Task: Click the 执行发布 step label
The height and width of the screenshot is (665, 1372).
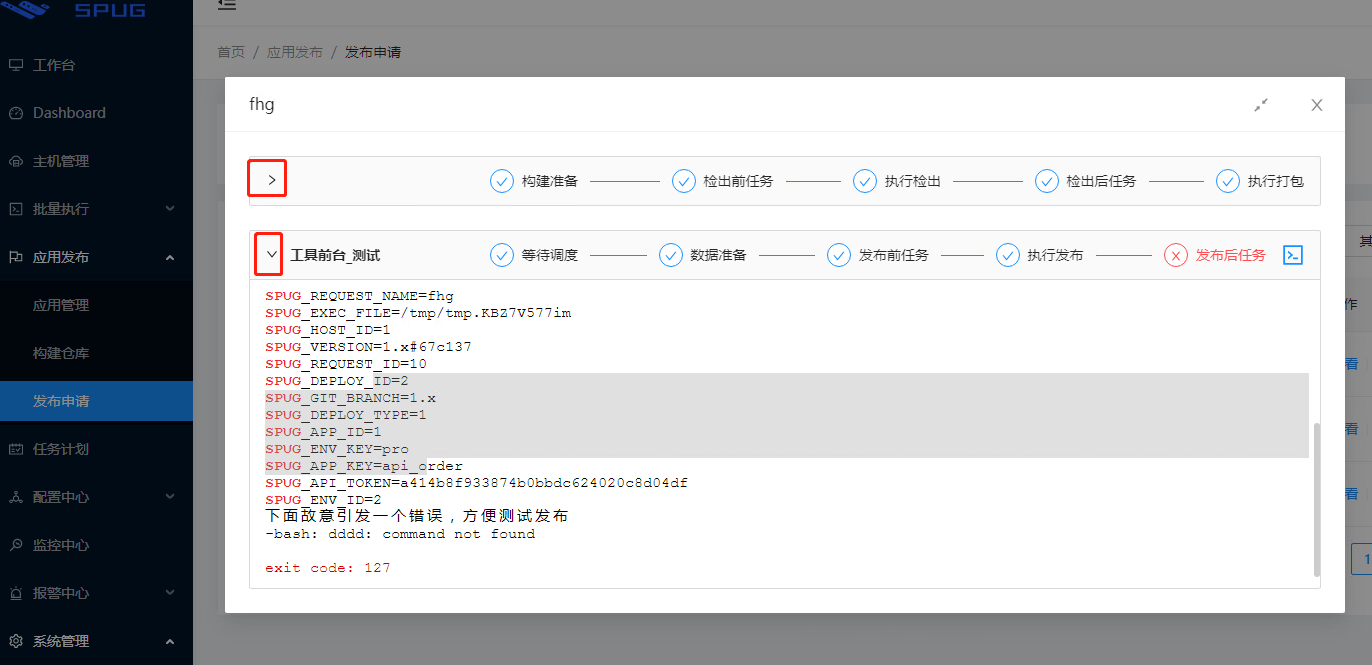Action: [1055, 255]
